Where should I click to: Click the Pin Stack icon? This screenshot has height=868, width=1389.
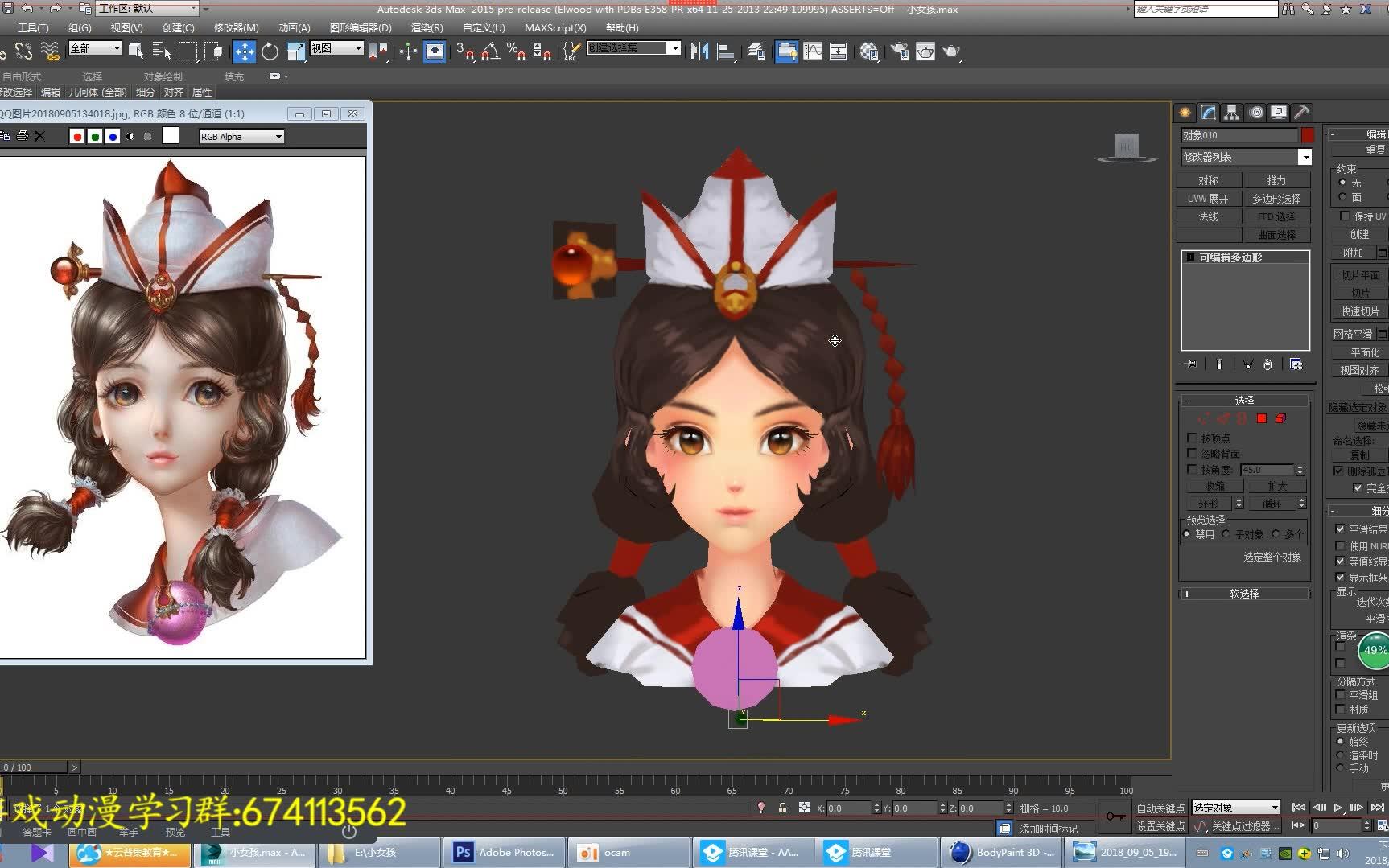click(1191, 364)
